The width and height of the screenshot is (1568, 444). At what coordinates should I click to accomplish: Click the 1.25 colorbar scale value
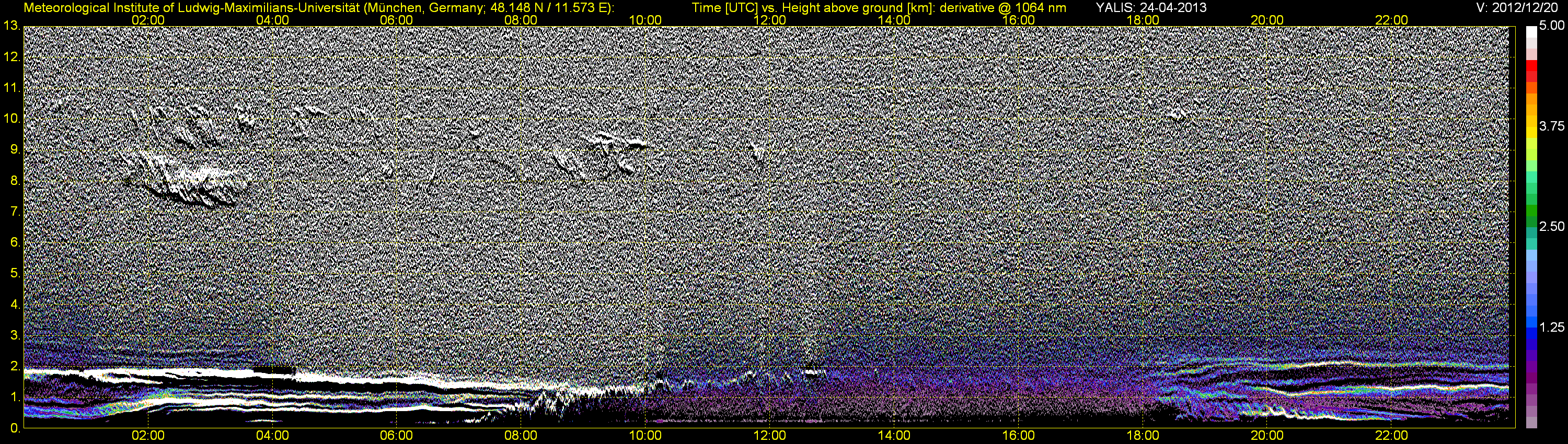tap(1552, 327)
